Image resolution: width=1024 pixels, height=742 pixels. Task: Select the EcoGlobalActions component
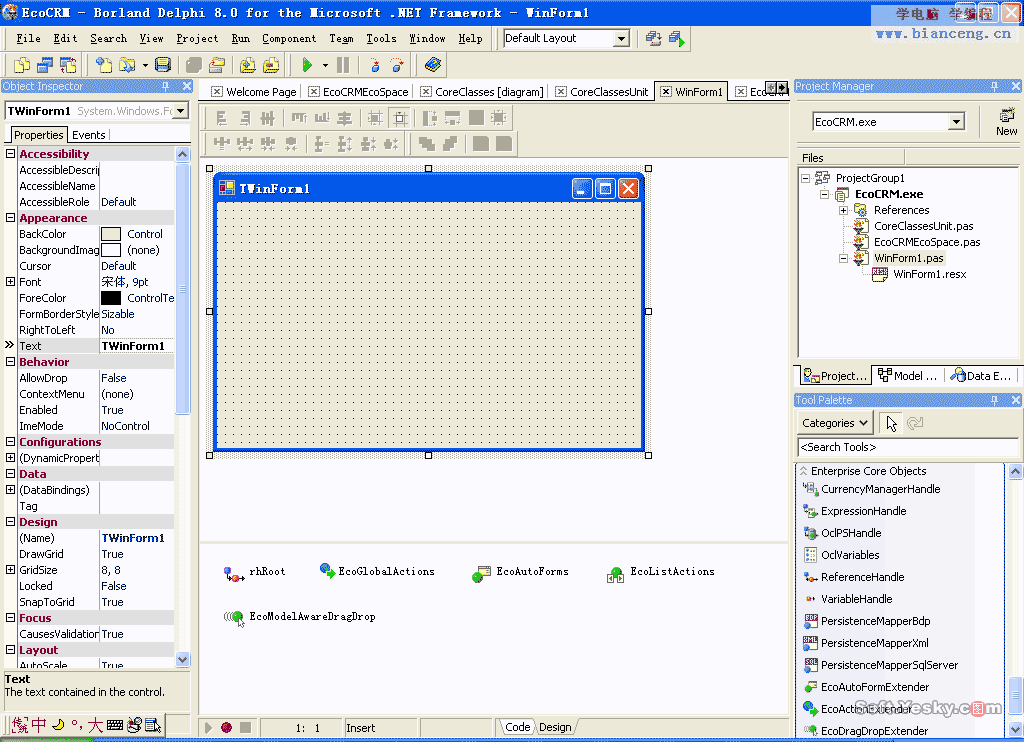pyautogui.click(x=377, y=572)
